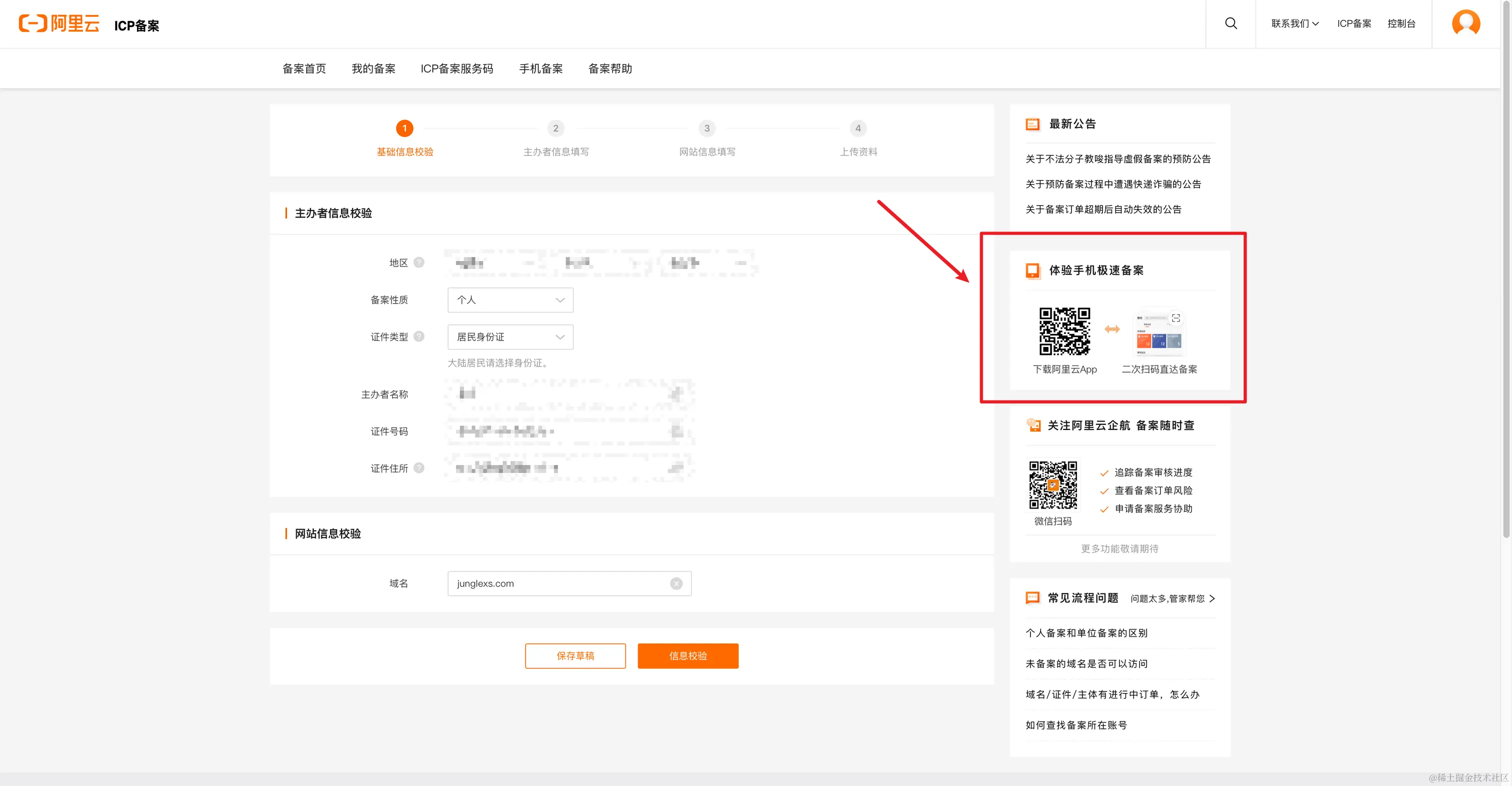Clear the domain field with X icon
Image resolution: width=1512 pixels, height=786 pixels.
point(676,583)
